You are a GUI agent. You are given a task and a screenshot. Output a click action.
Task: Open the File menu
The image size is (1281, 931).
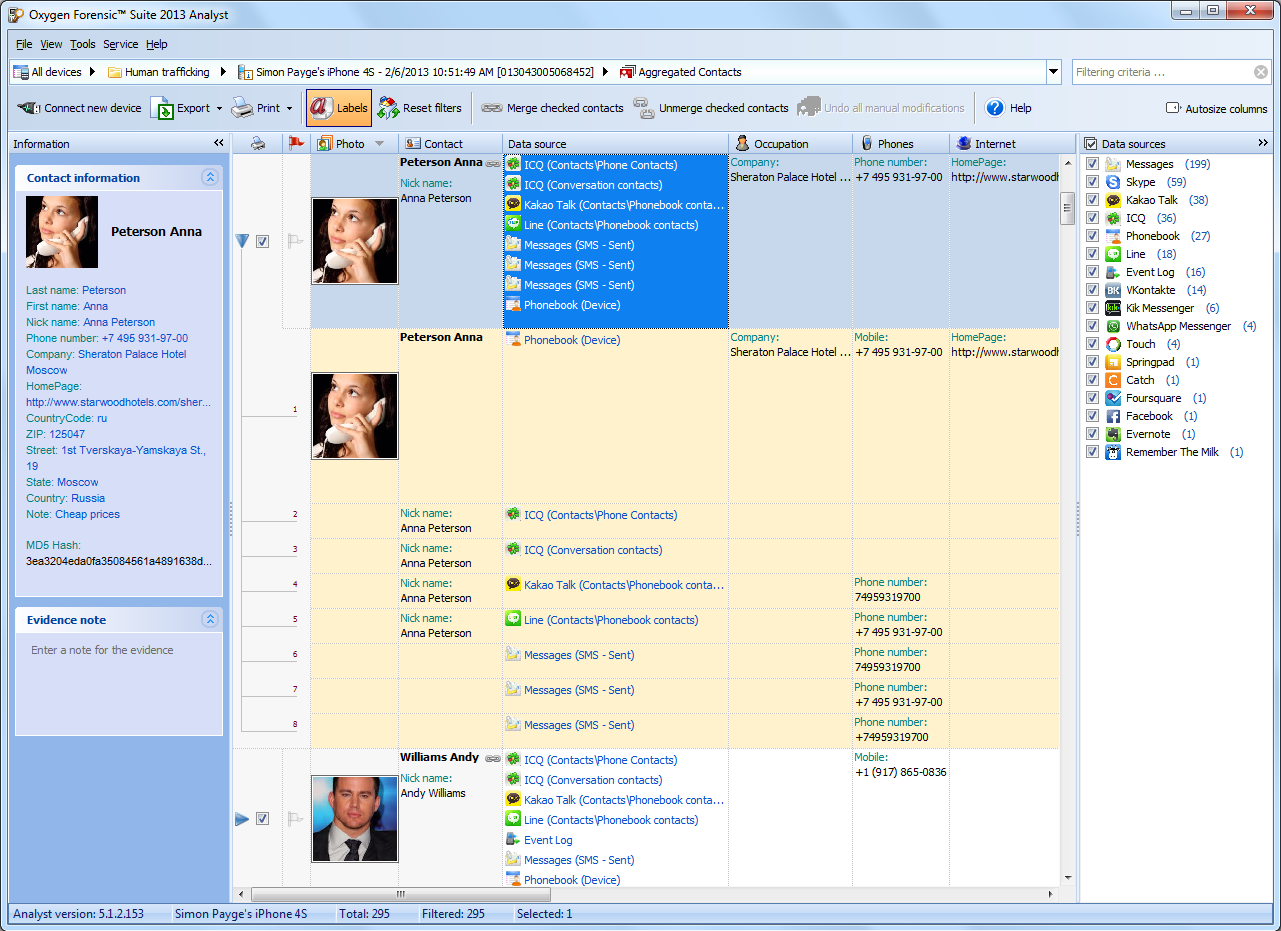tap(24, 44)
